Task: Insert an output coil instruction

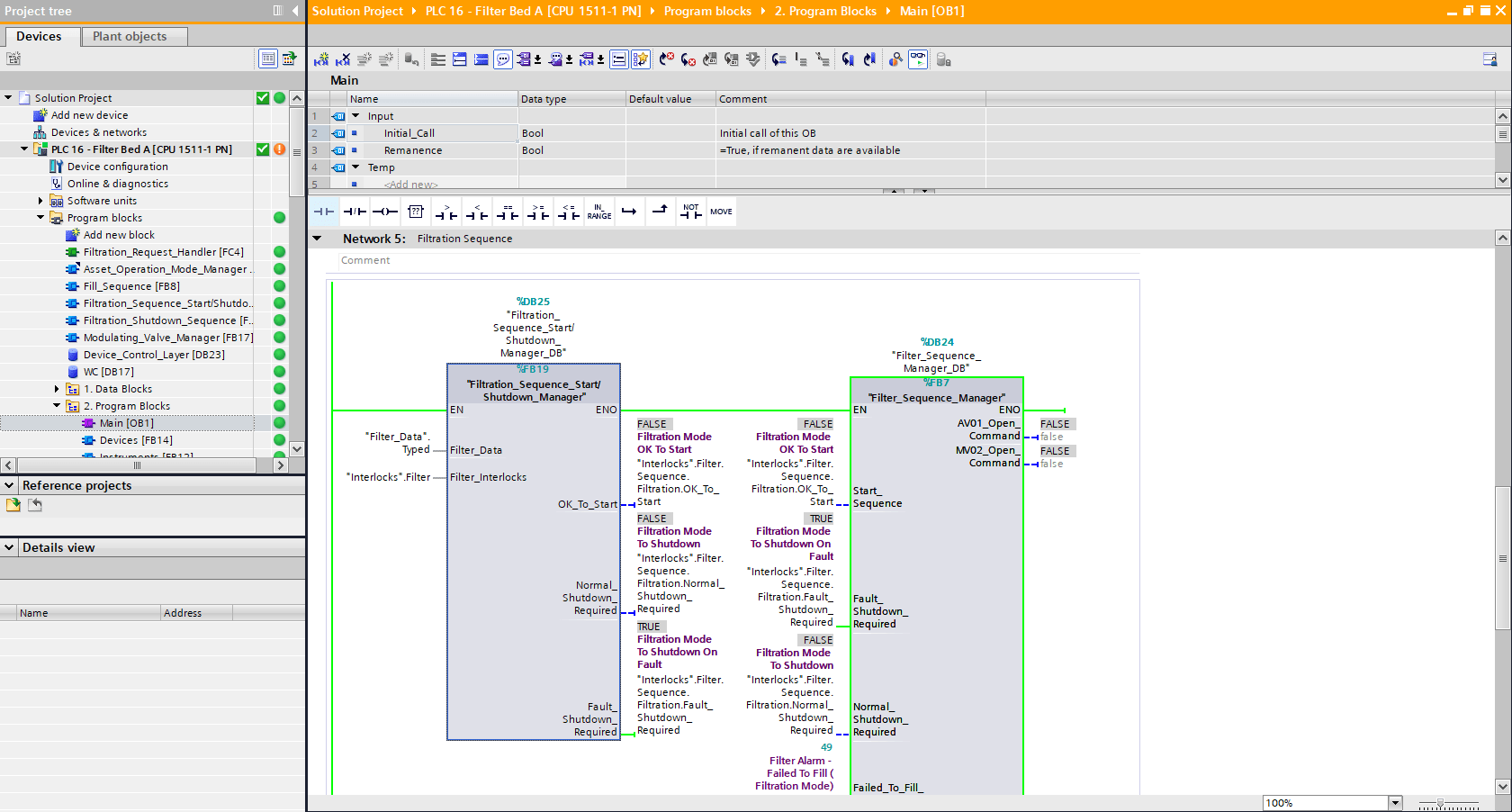Action: click(385, 212)
